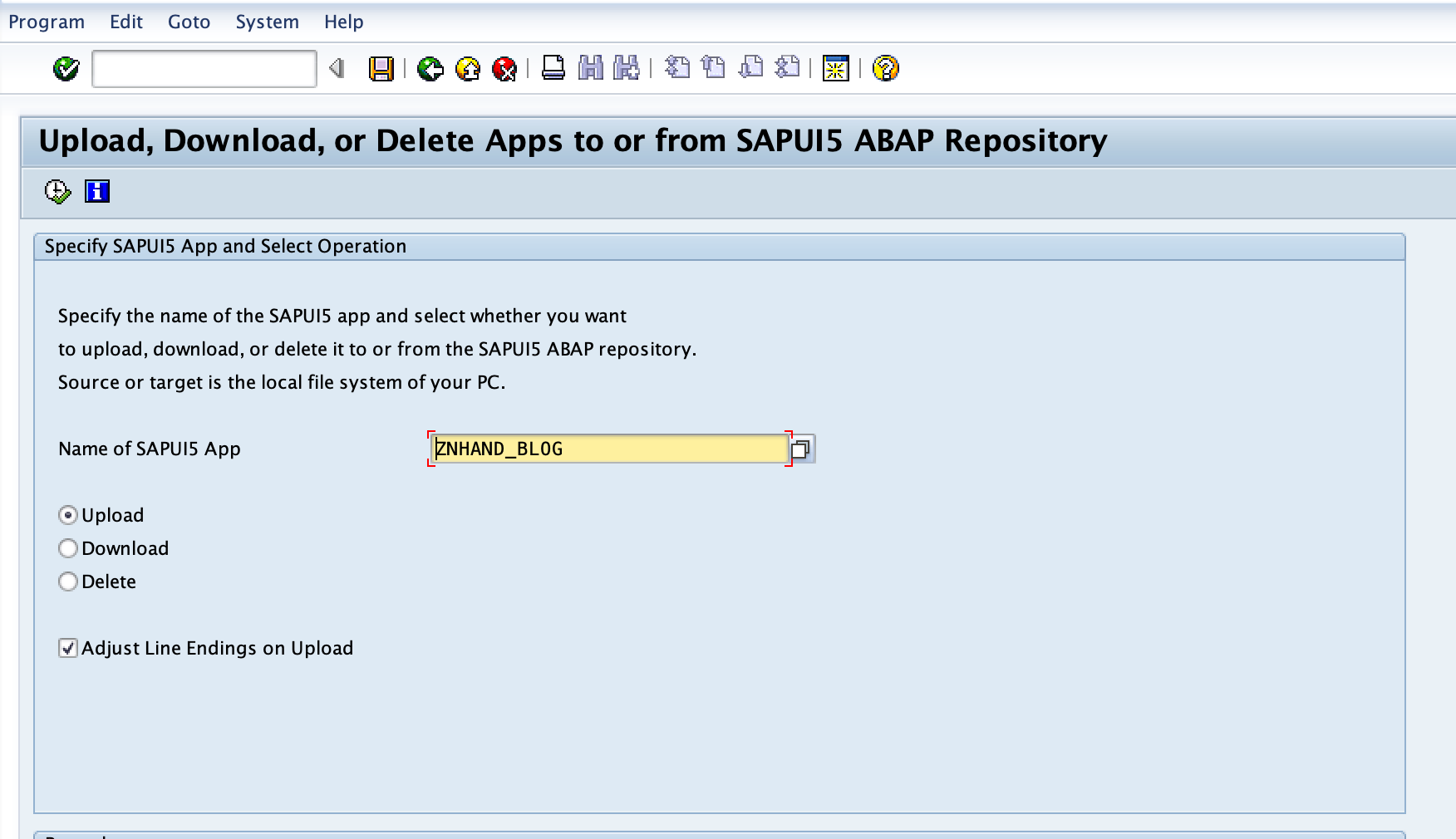
Task: Click the First Page icon
Action: click(x=677, y=67)
